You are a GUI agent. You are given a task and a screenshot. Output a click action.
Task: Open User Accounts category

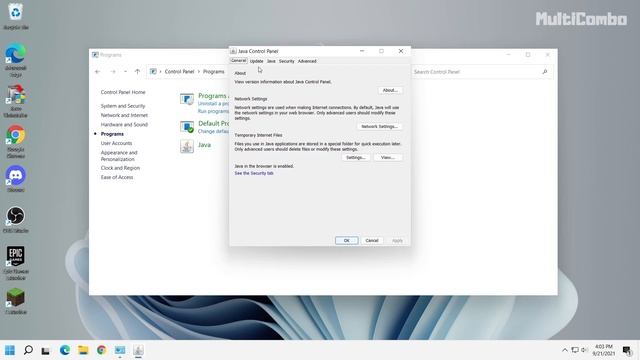click(x=116, y=143)
